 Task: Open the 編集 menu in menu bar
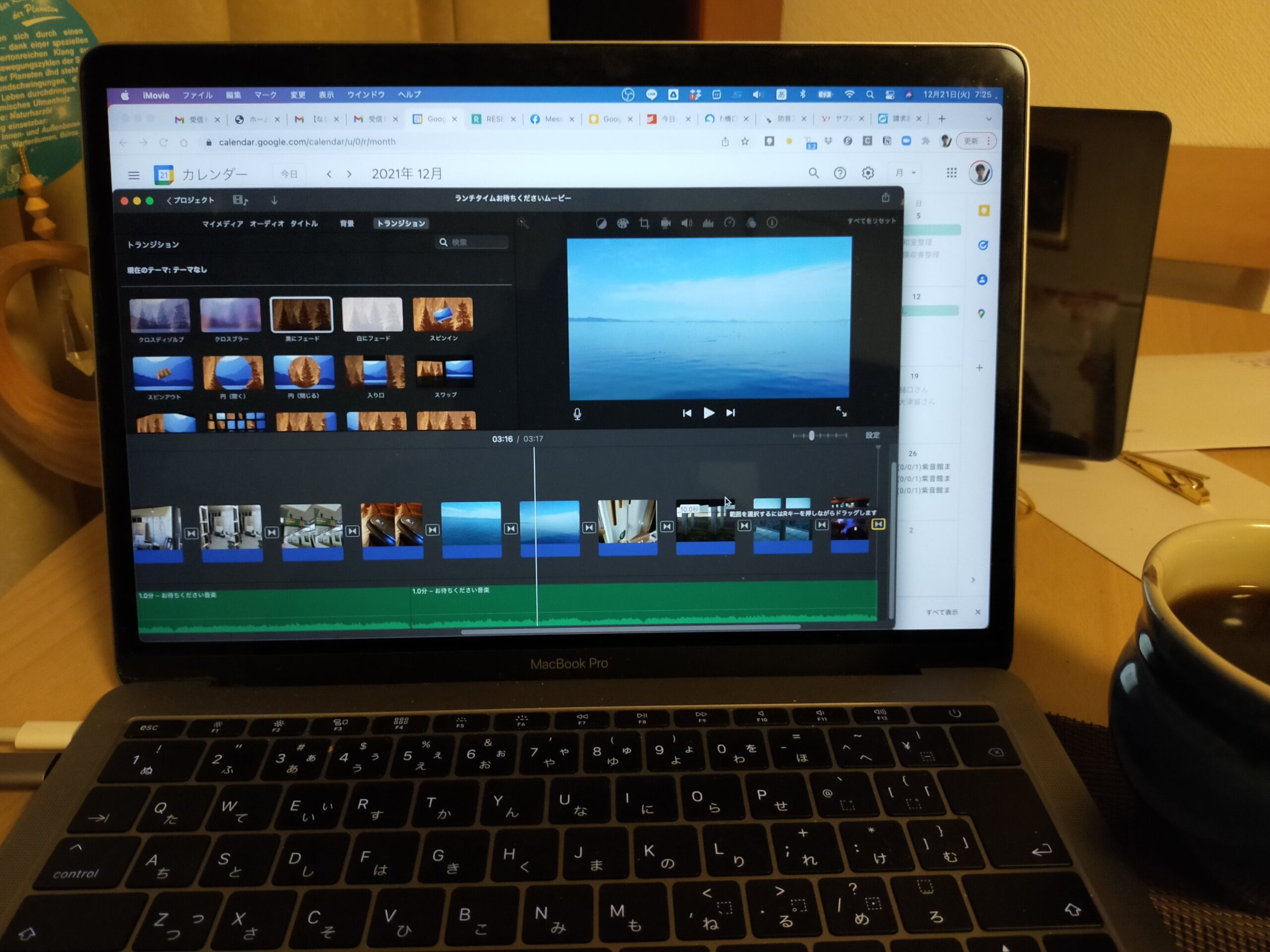pos(233,95)
